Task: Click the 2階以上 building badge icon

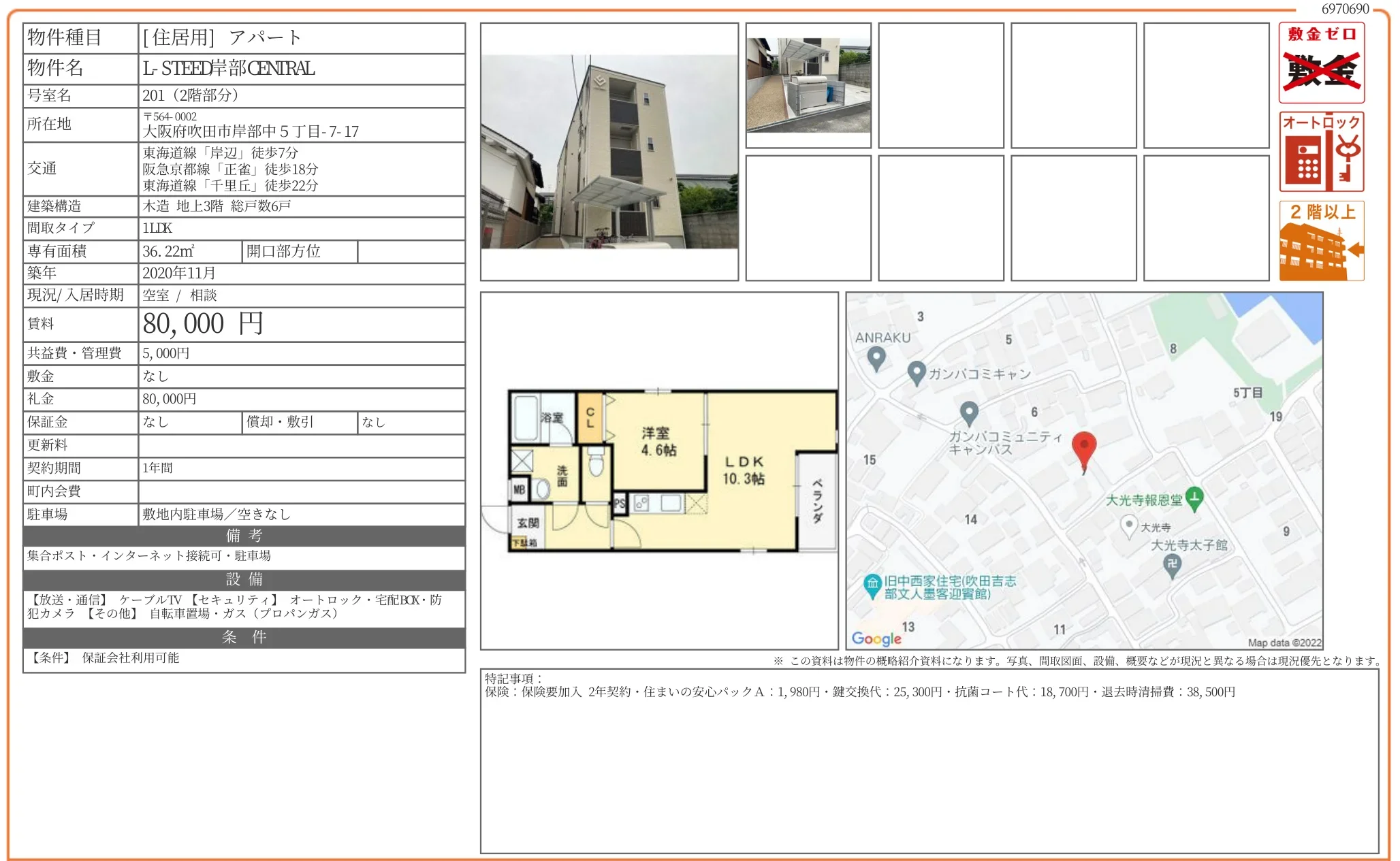Action: [1321, 241]
